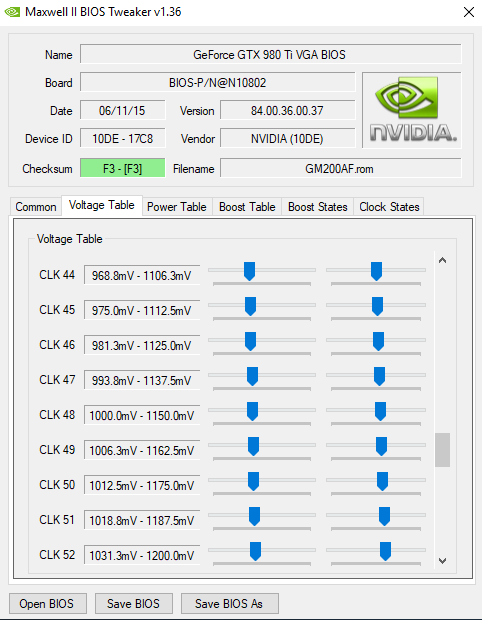This screenshot has height=620, width=482.
Task: Open the Power Table tab
Action: [x=177, y=207]
